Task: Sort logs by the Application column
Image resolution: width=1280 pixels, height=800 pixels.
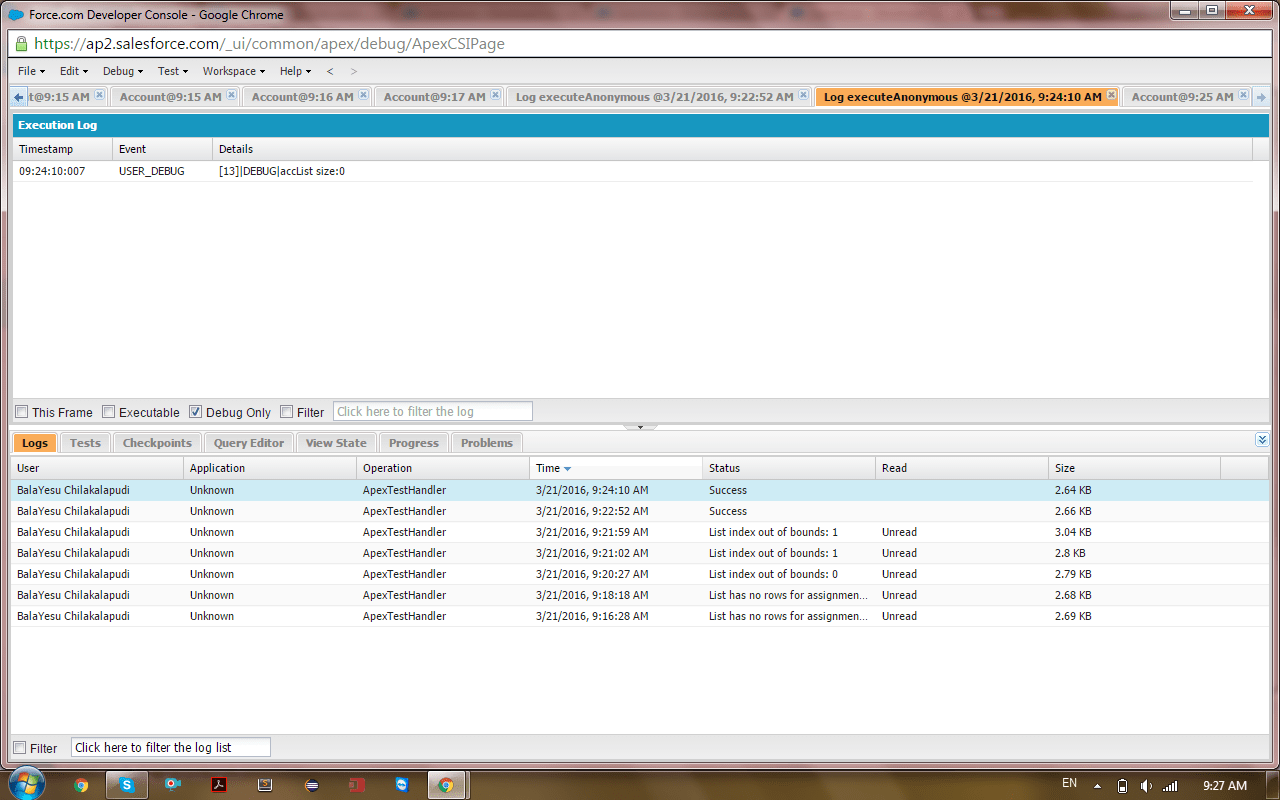Action: pos(270,468)
